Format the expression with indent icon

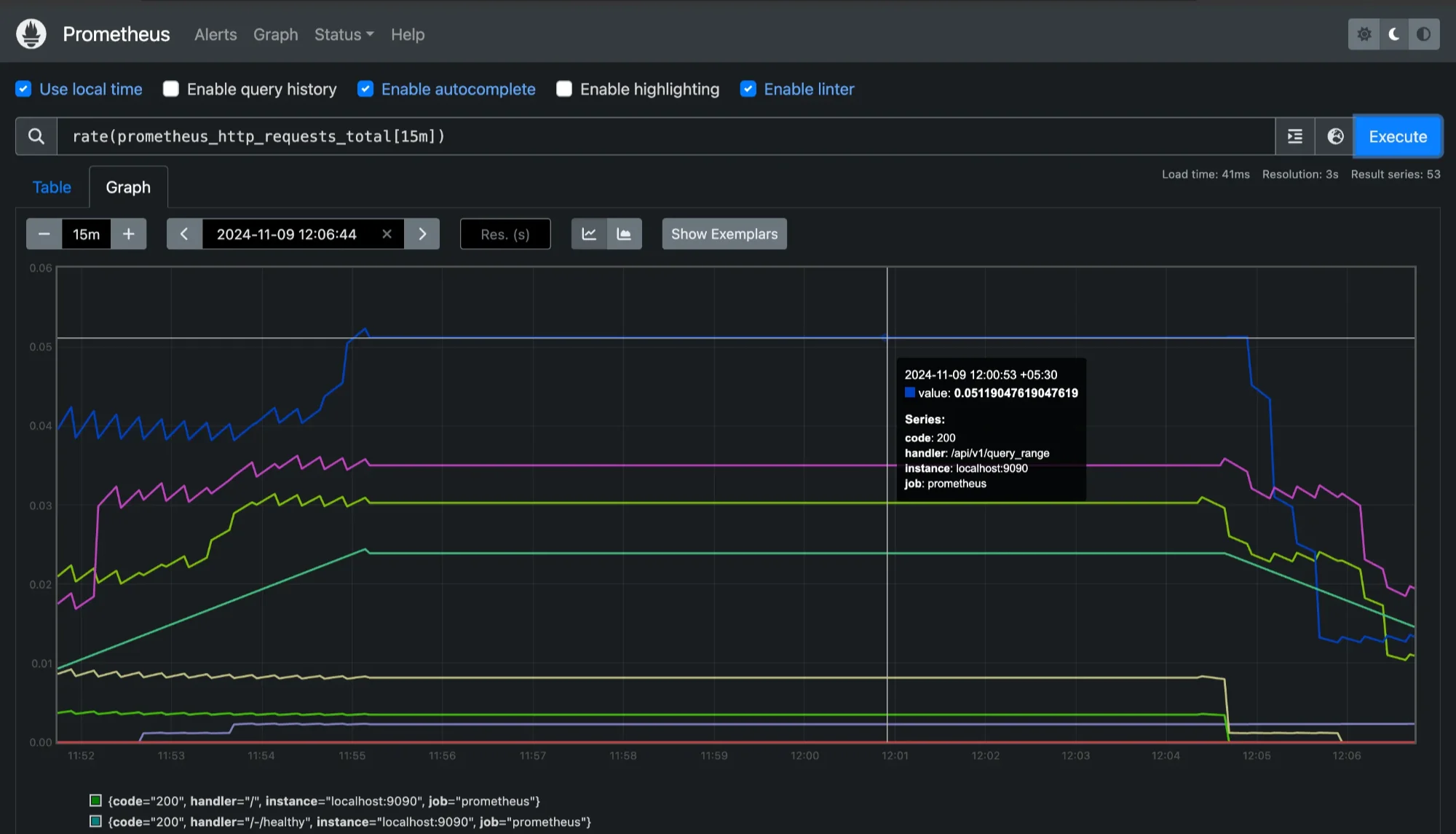[x=1295, y=136]
